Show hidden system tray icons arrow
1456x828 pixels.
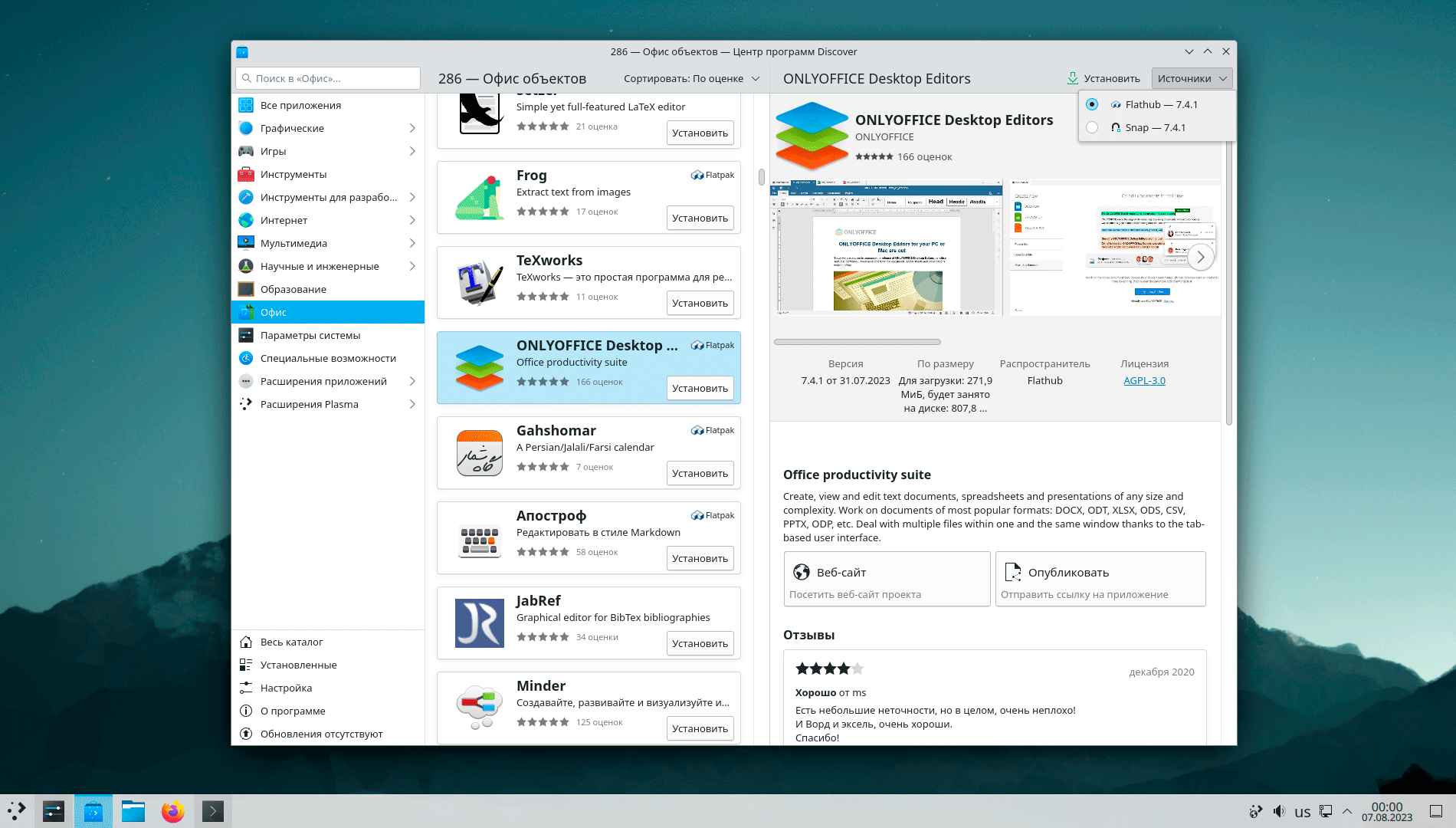click(1347, 811)
